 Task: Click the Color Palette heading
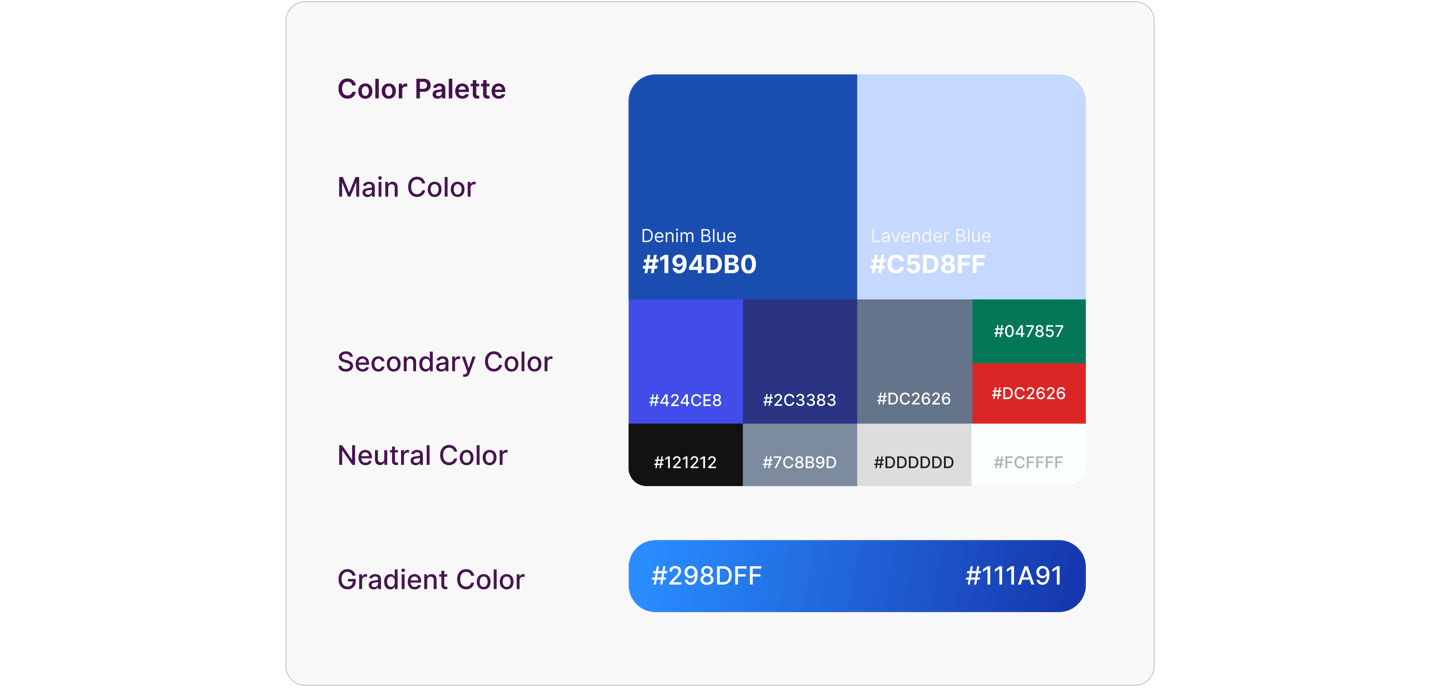[421, 89]
